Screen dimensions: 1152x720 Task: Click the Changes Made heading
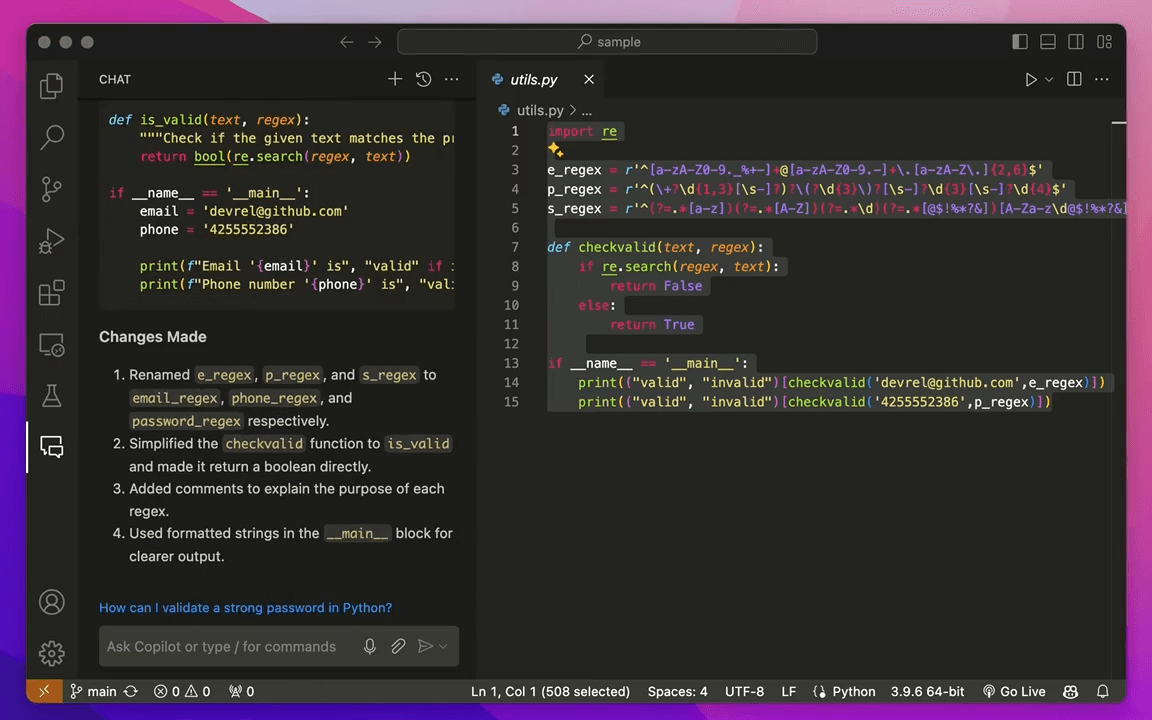[x=153, y=336]
